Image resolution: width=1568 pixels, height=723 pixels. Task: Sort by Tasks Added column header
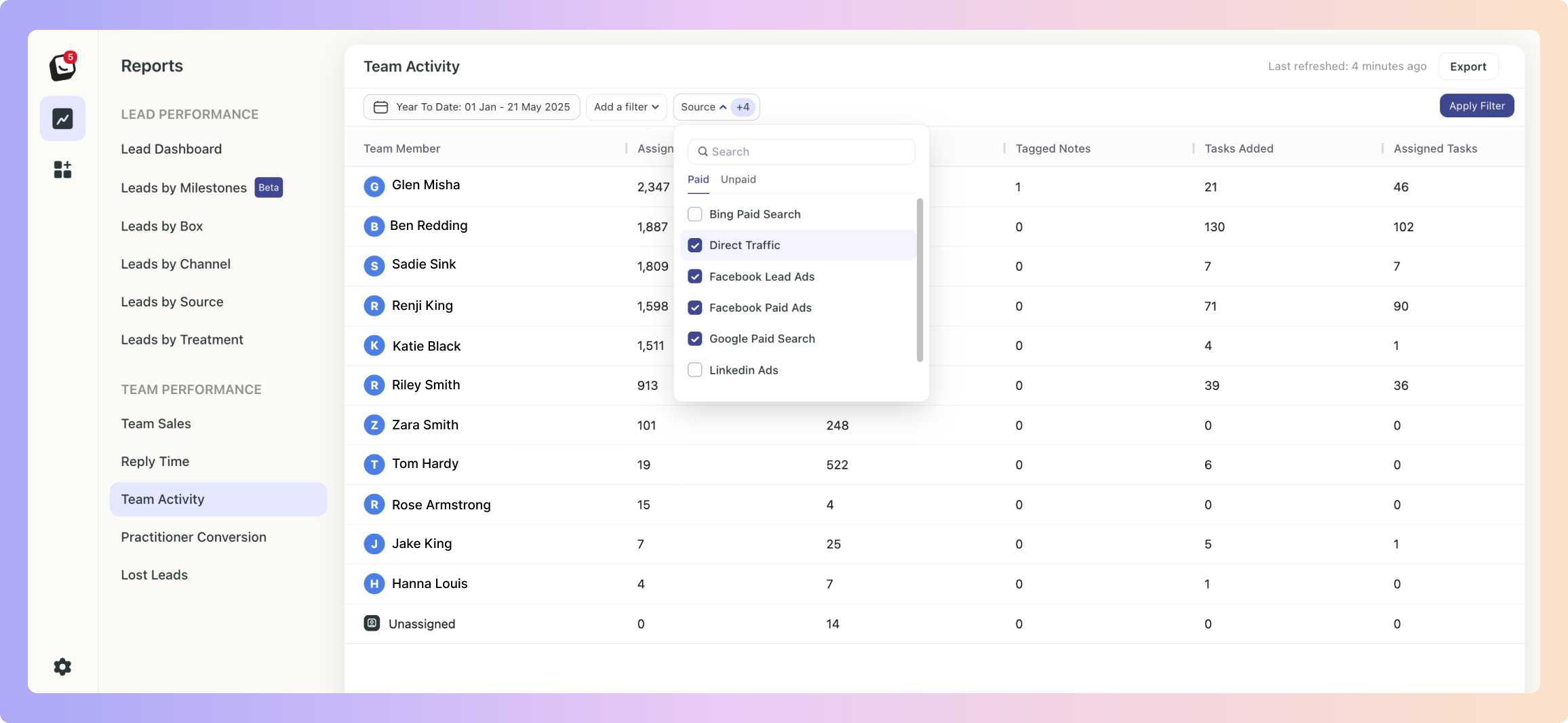pyautogui.click(x=1239, y=149)
